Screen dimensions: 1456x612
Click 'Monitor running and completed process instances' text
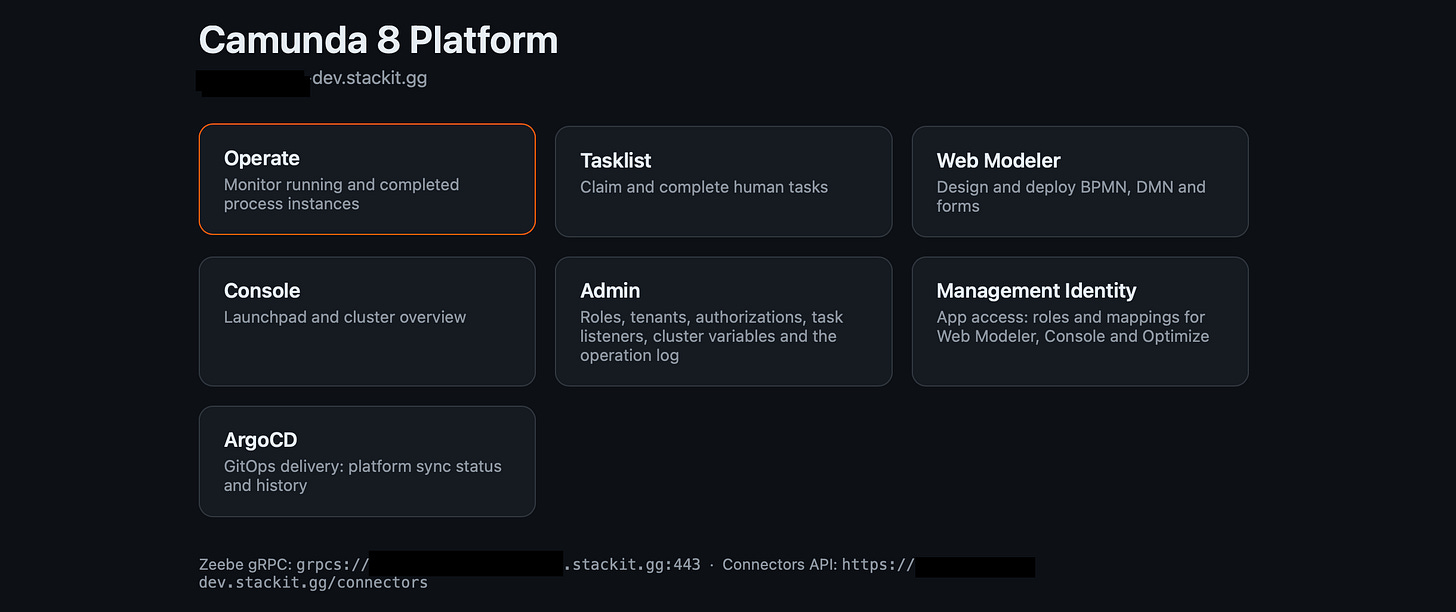341,194
